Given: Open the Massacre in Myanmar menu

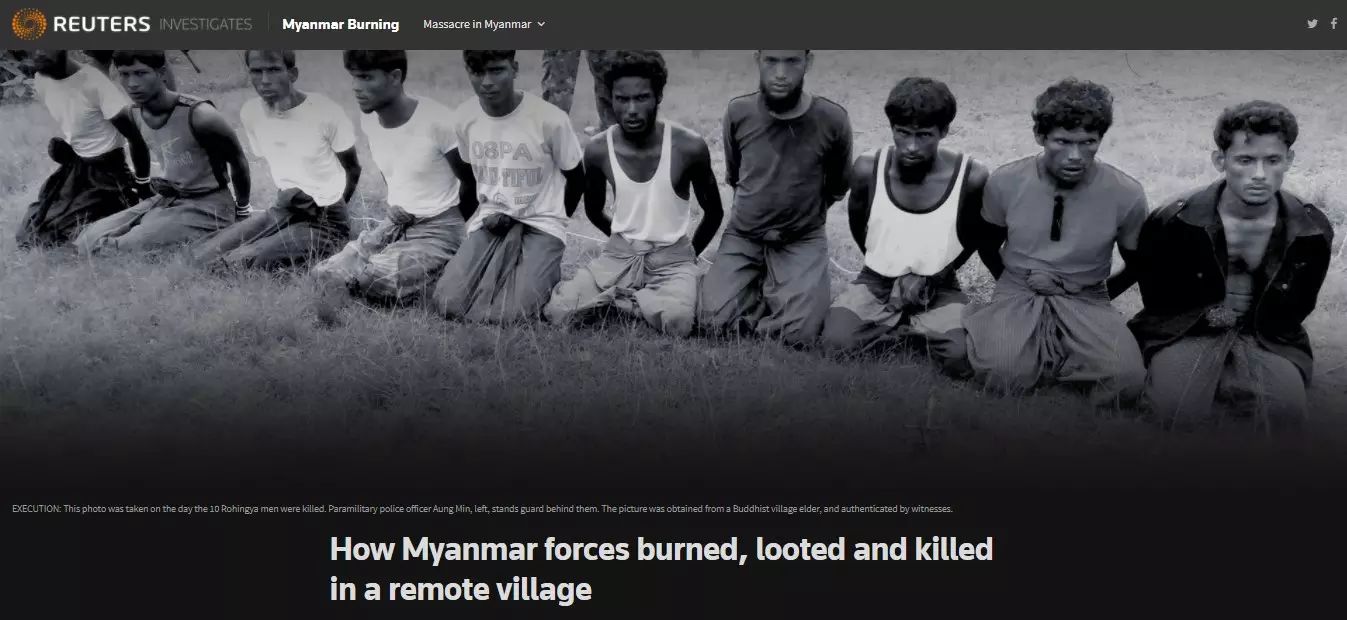Looking at the screenshot, I should 477,24.
